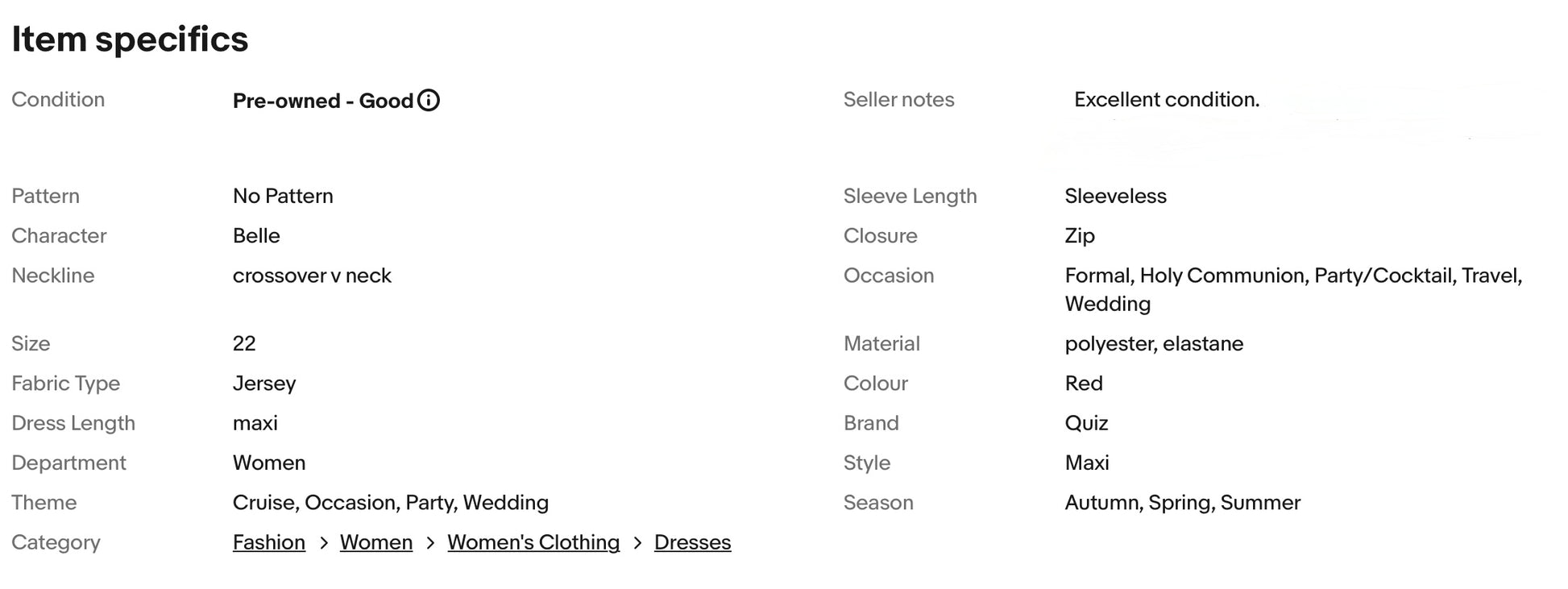The height and width of the screenshot is (589, 1568).
Task: Click the Red colour value
Action: click(x=1084, y=384)
